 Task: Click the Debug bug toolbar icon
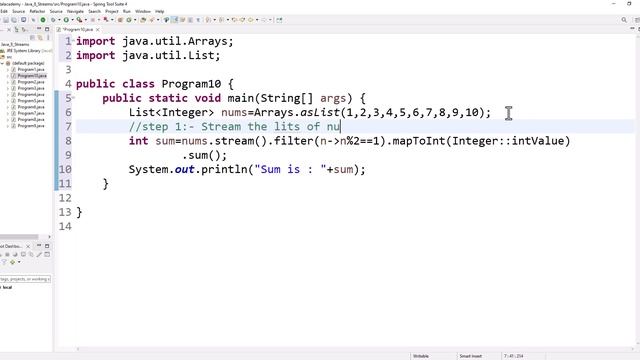pyautogui.click(x=53, y=20)
